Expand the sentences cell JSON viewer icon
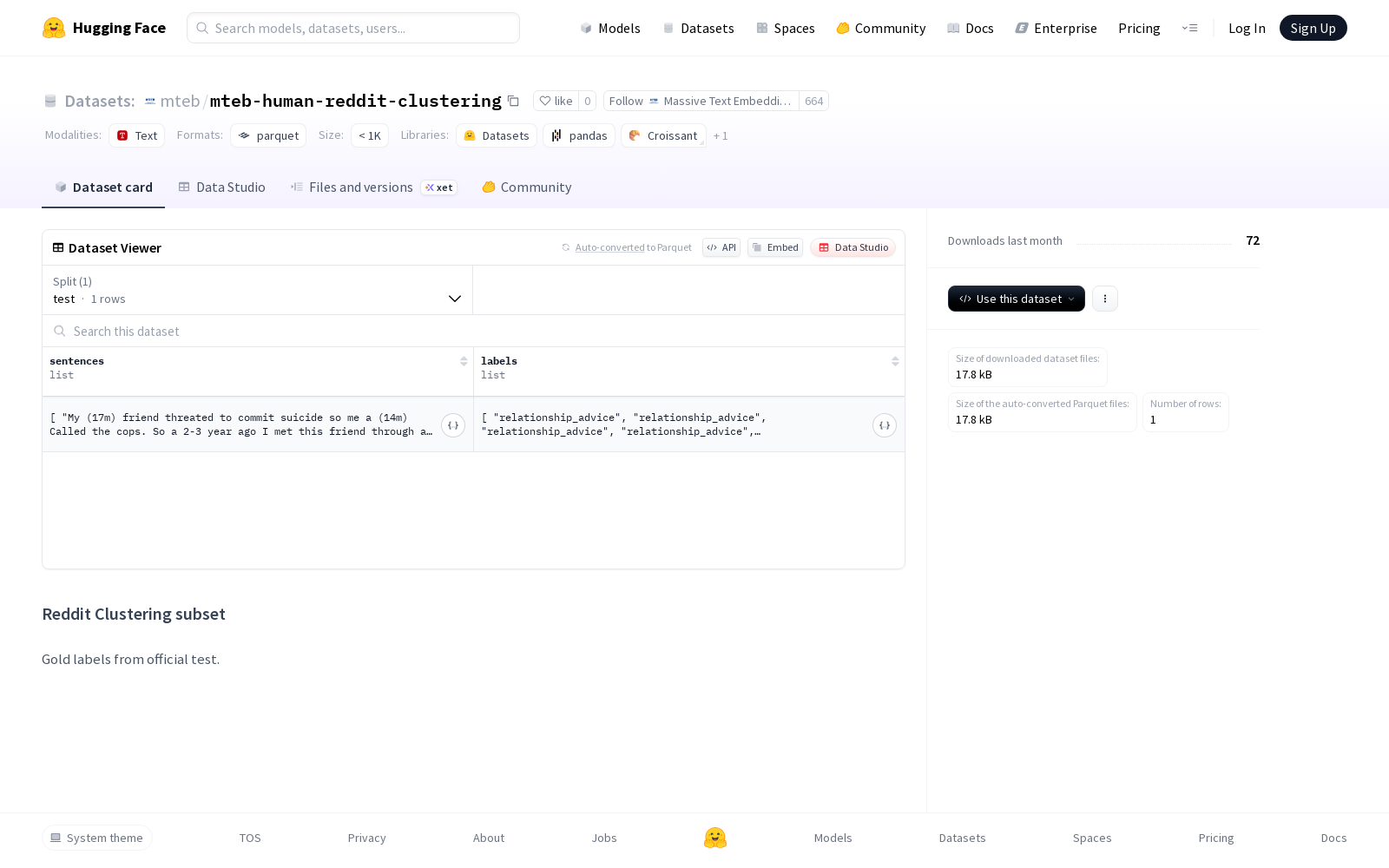 (x=453, y=425)
